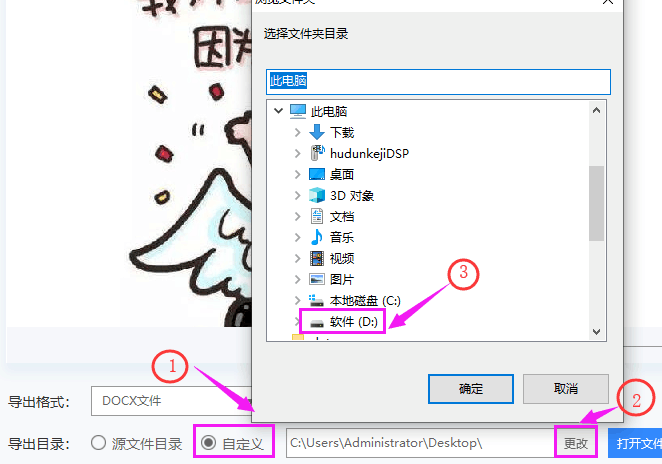Select the 下载 folder icon
Viewport: 662px width, 464px height.
click(317, 132)
